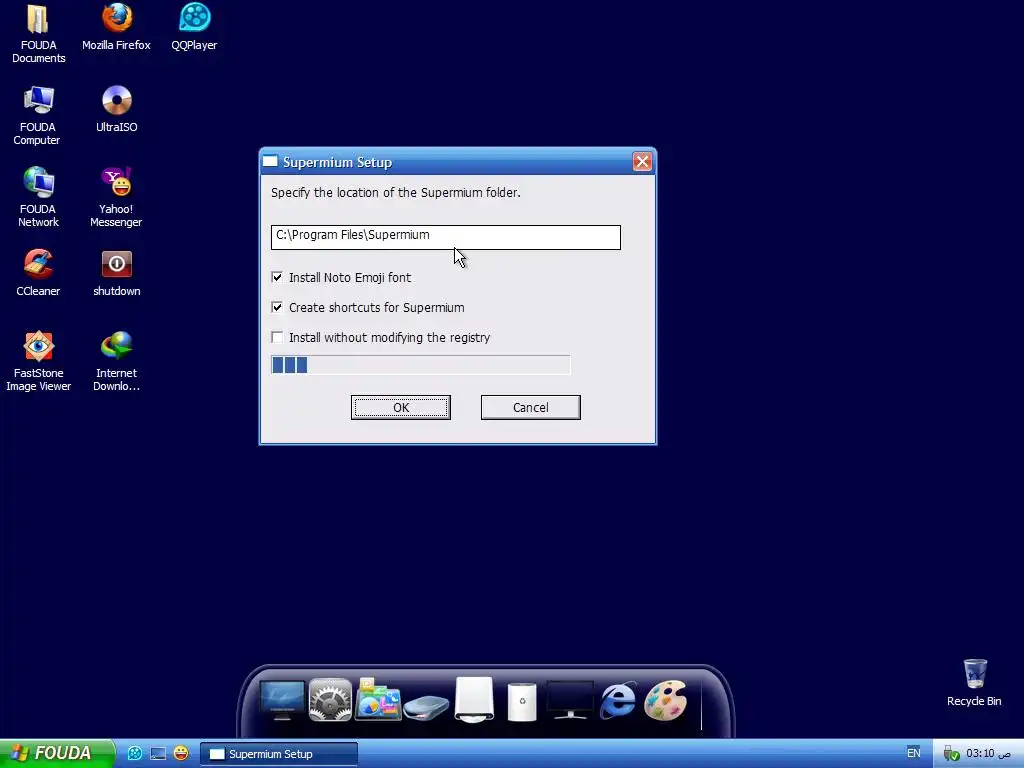Viewport: 1024px width, 768px height.
Task: Click the pictures folder dock icon
Action: click(378, 700)
